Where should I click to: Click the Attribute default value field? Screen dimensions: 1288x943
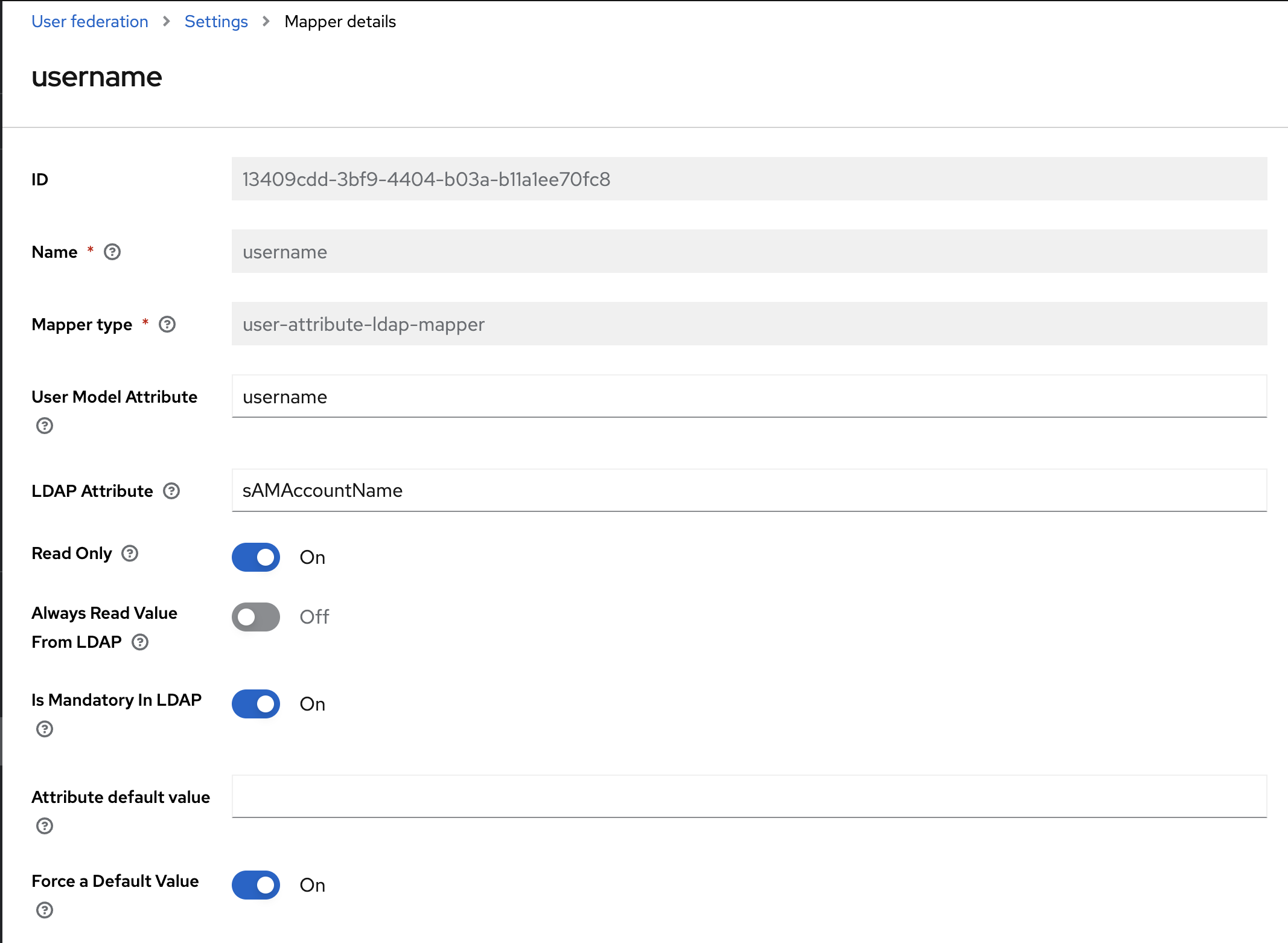point(748,796)
